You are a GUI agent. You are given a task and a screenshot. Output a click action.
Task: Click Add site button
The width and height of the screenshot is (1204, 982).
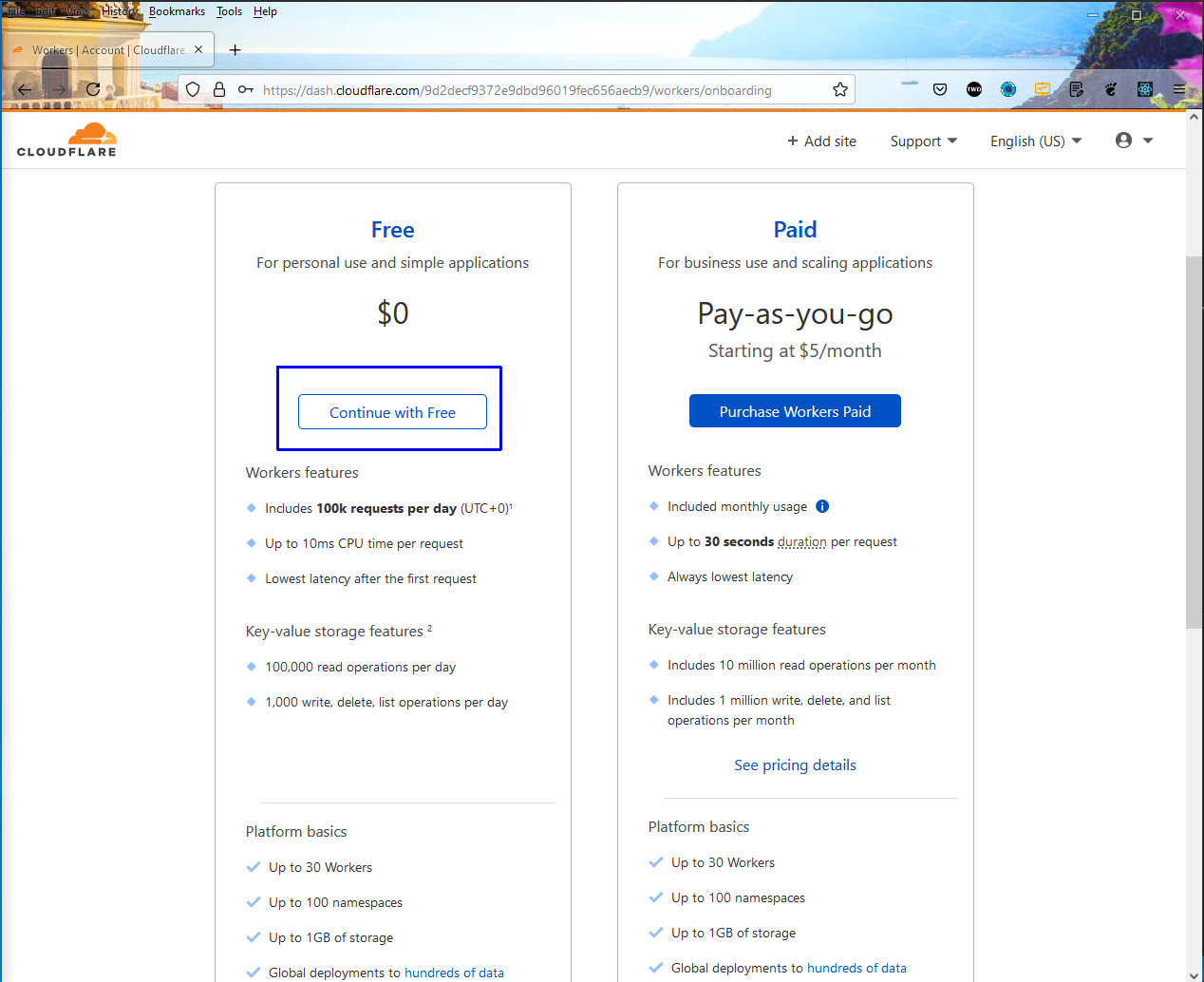pyautogui.click(x=821, y=141)
